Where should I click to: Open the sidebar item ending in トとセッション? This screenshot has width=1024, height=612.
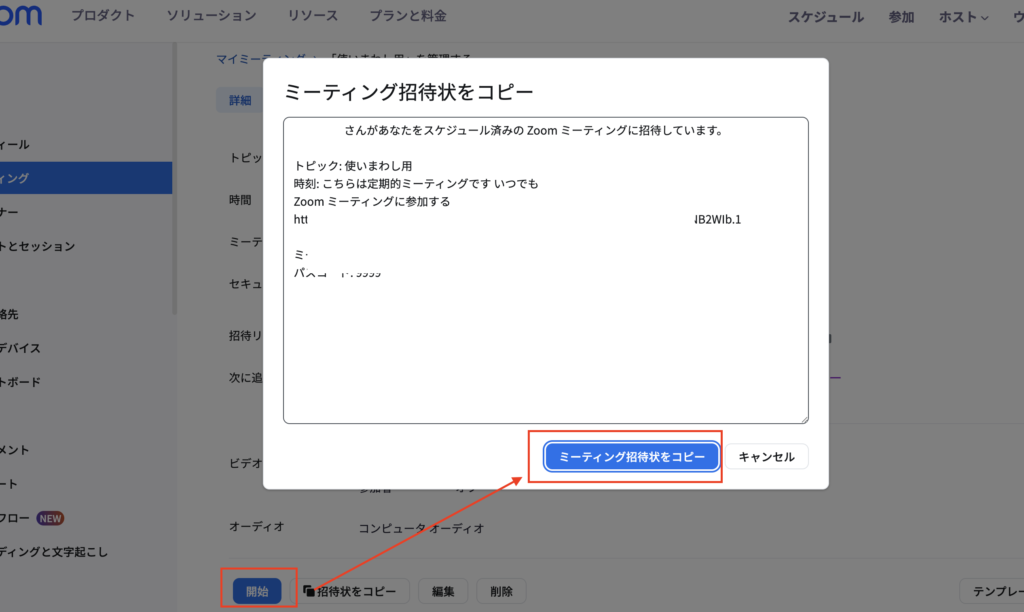pos(37,246)
